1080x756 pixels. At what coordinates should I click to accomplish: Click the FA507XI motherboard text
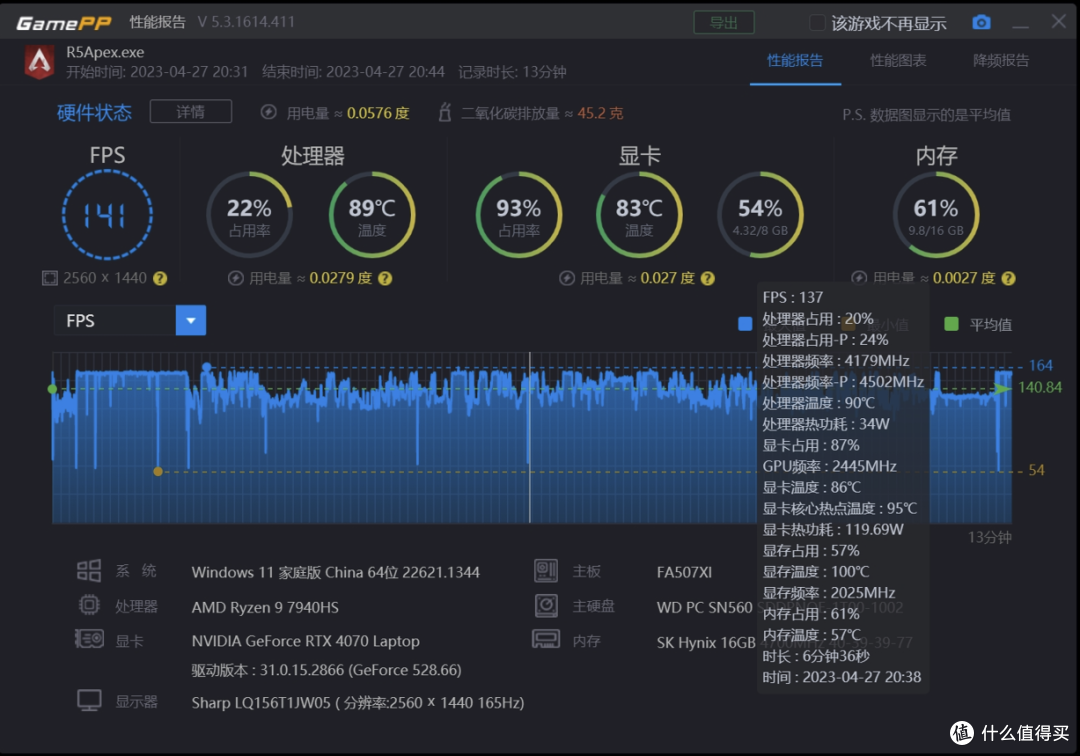tap(684, 572)
